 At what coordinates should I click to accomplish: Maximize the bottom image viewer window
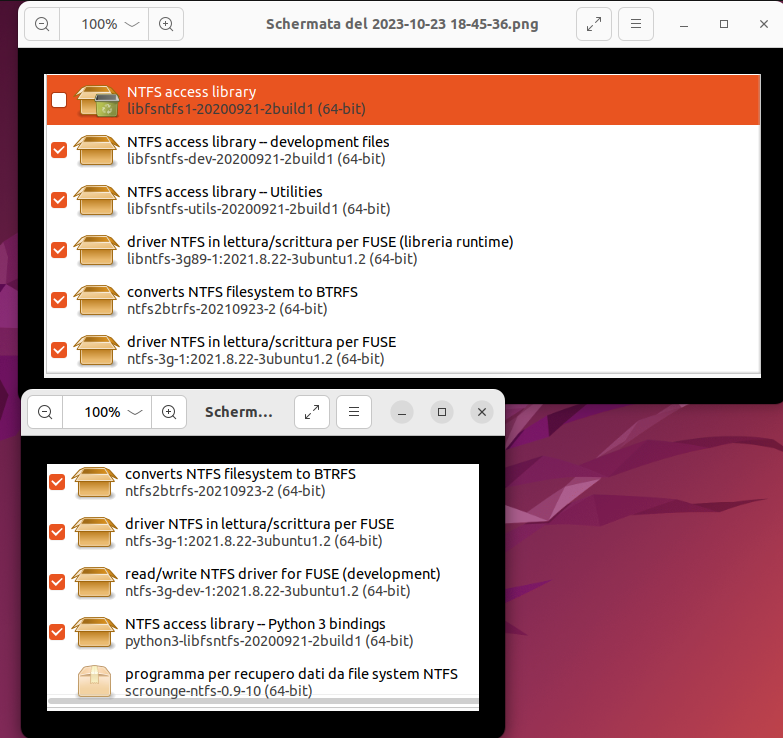pos(442,412)
